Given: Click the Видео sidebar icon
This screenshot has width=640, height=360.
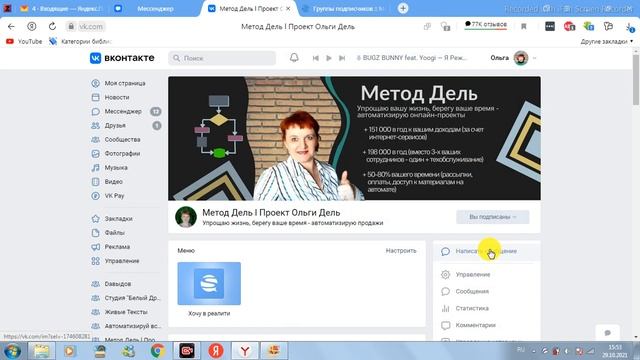Looking at the screenshot, I should point(96,182).
